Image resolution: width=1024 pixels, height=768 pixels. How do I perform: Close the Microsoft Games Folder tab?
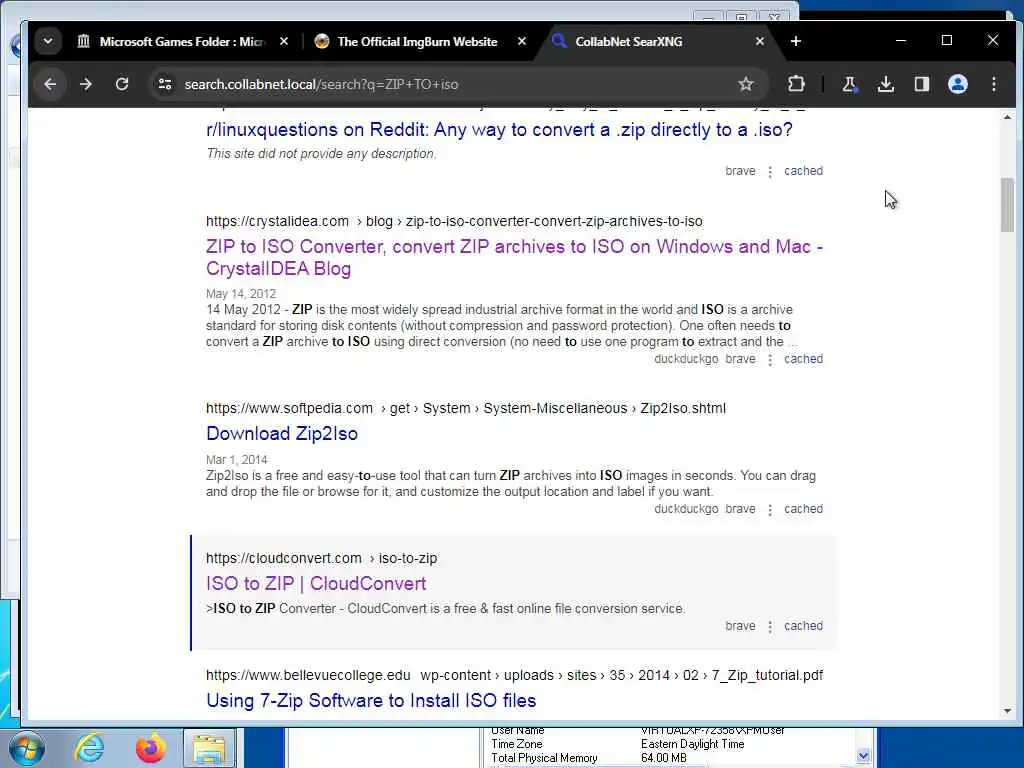click(283, 41)
